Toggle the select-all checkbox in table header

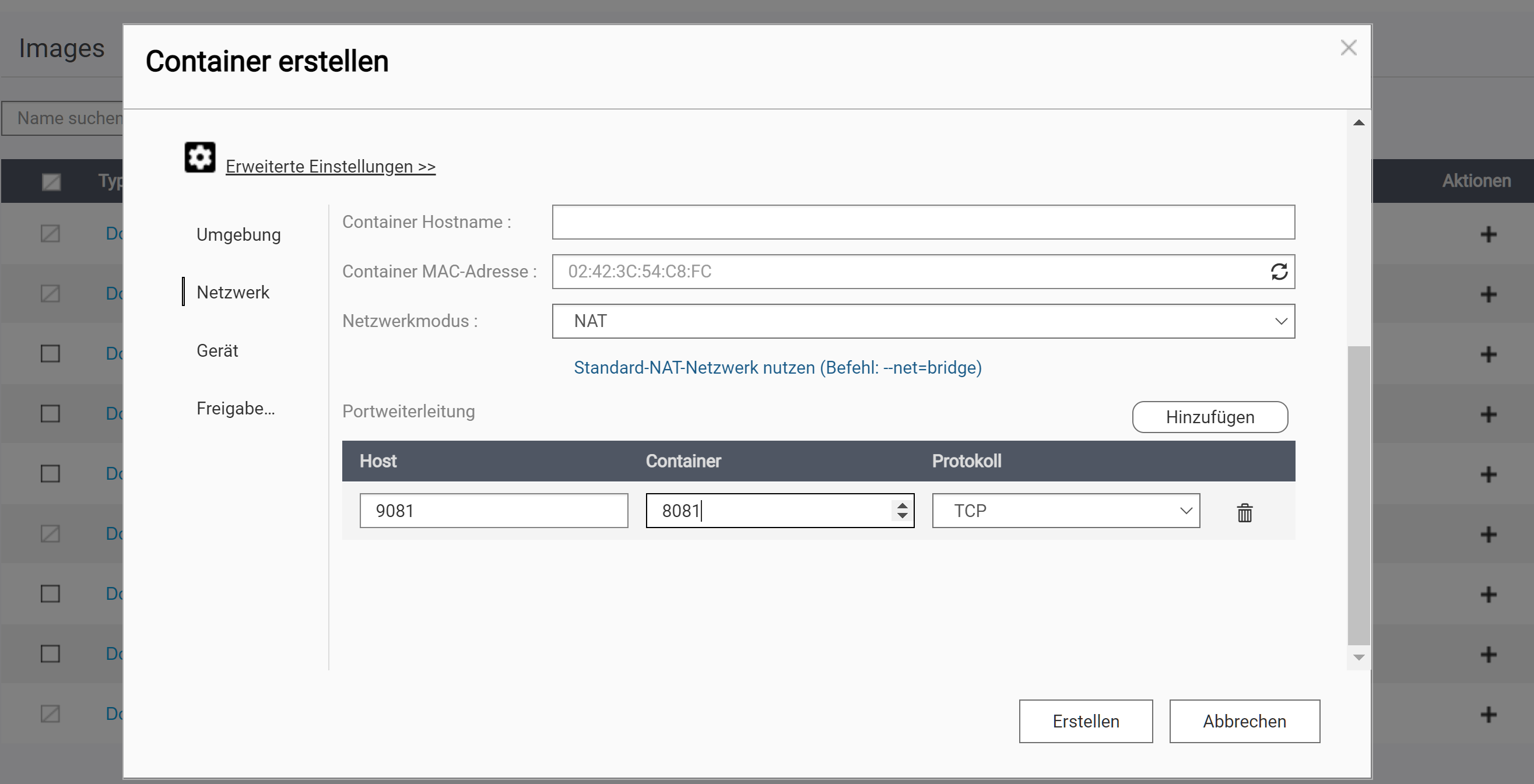[x=51, y=181]
